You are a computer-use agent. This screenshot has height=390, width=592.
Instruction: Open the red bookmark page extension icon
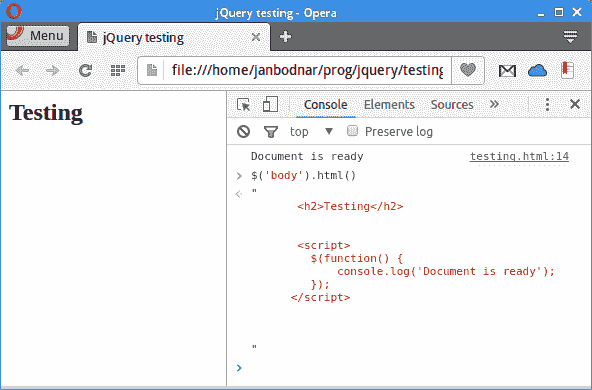pos(567,70)
